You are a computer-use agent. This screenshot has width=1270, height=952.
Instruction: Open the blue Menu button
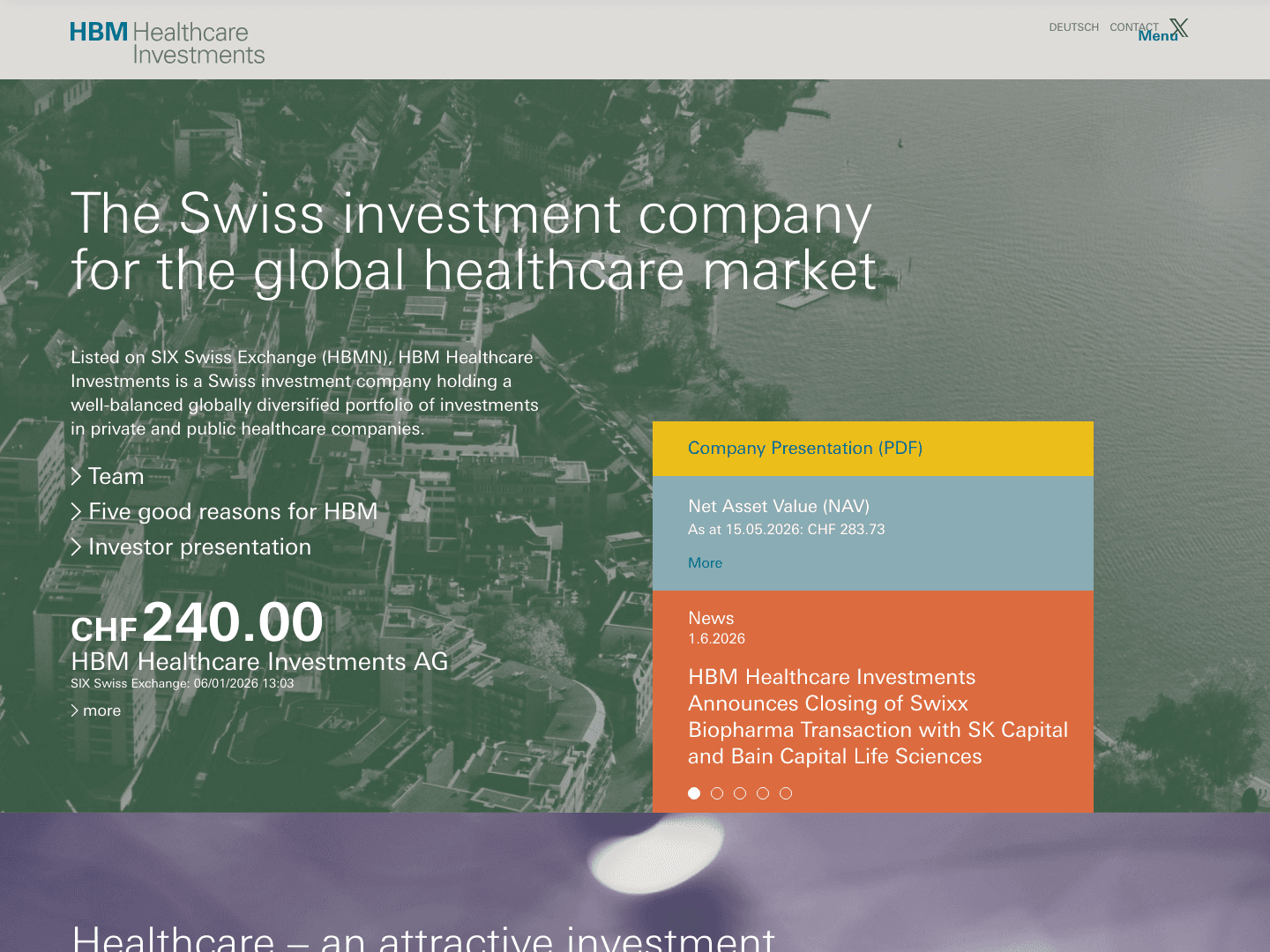click(1157, 36)
